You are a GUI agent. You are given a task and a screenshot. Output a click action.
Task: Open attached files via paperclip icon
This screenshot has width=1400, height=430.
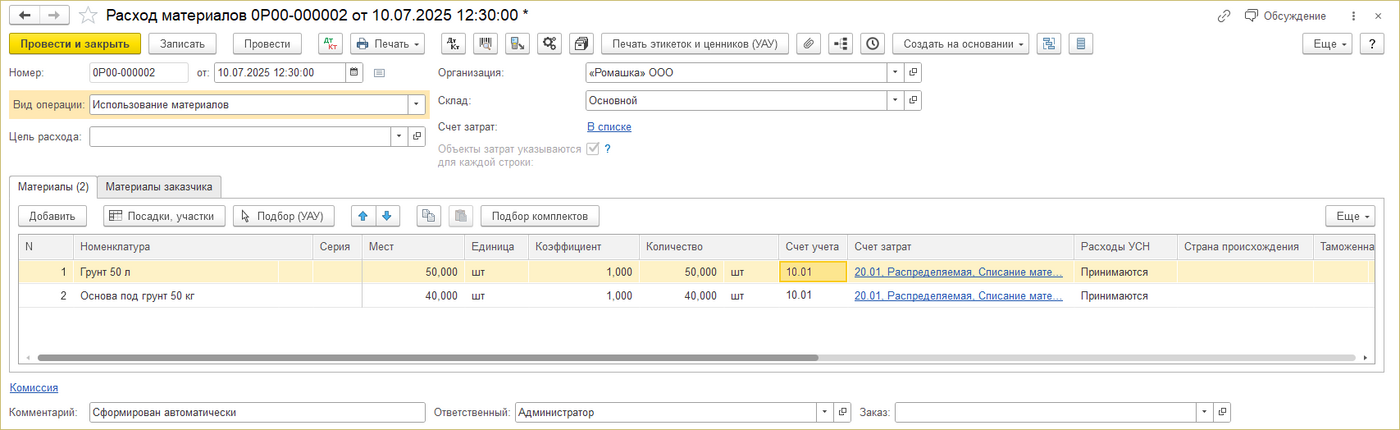808,44
